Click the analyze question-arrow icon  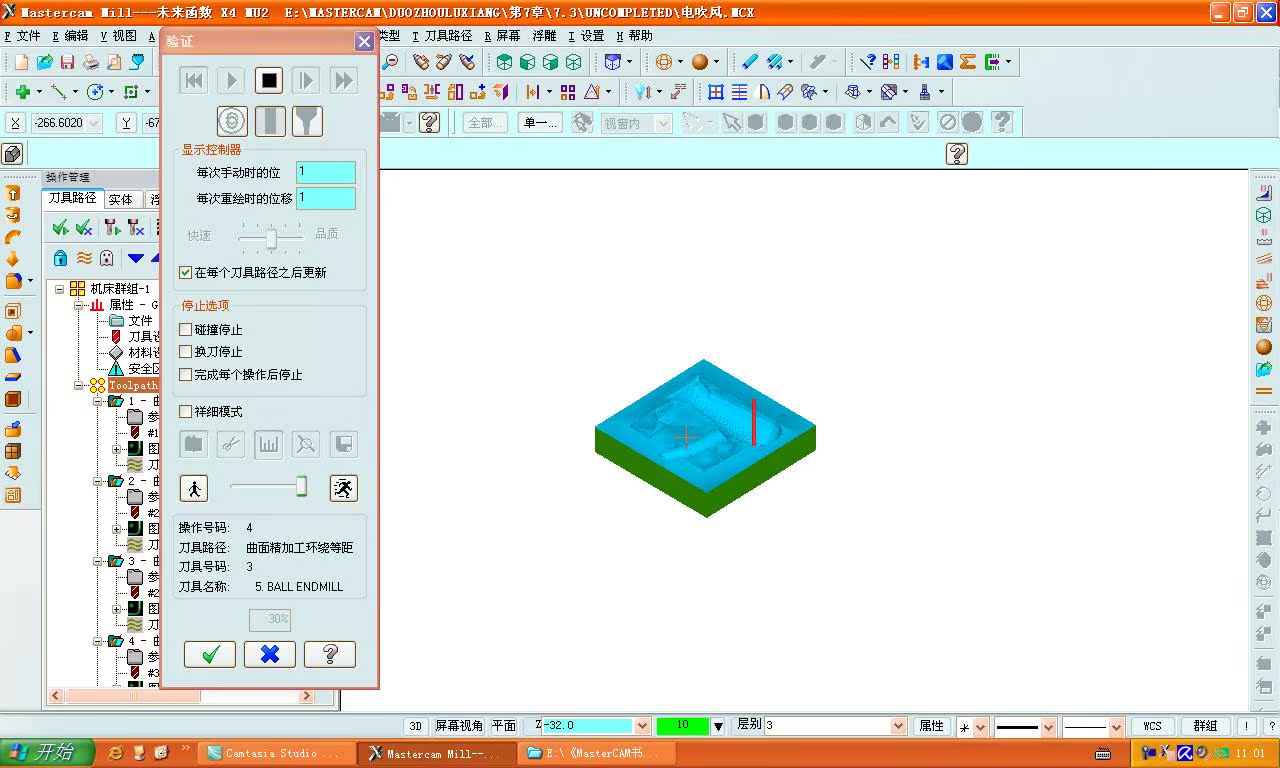868,62
